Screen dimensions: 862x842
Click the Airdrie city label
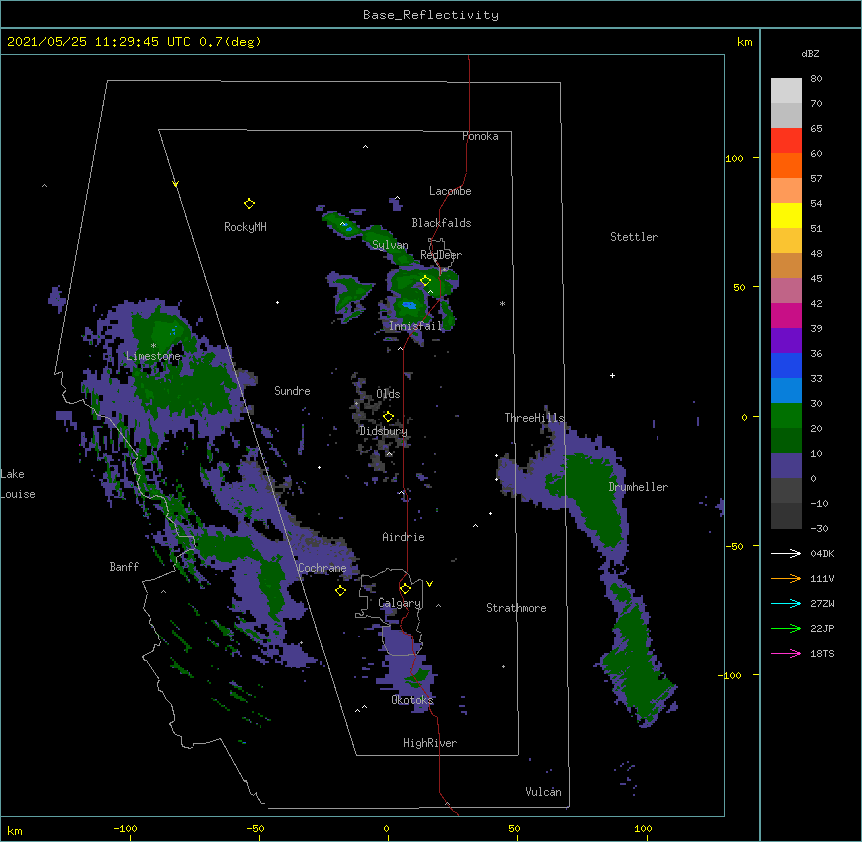click(x=404, y=537)
